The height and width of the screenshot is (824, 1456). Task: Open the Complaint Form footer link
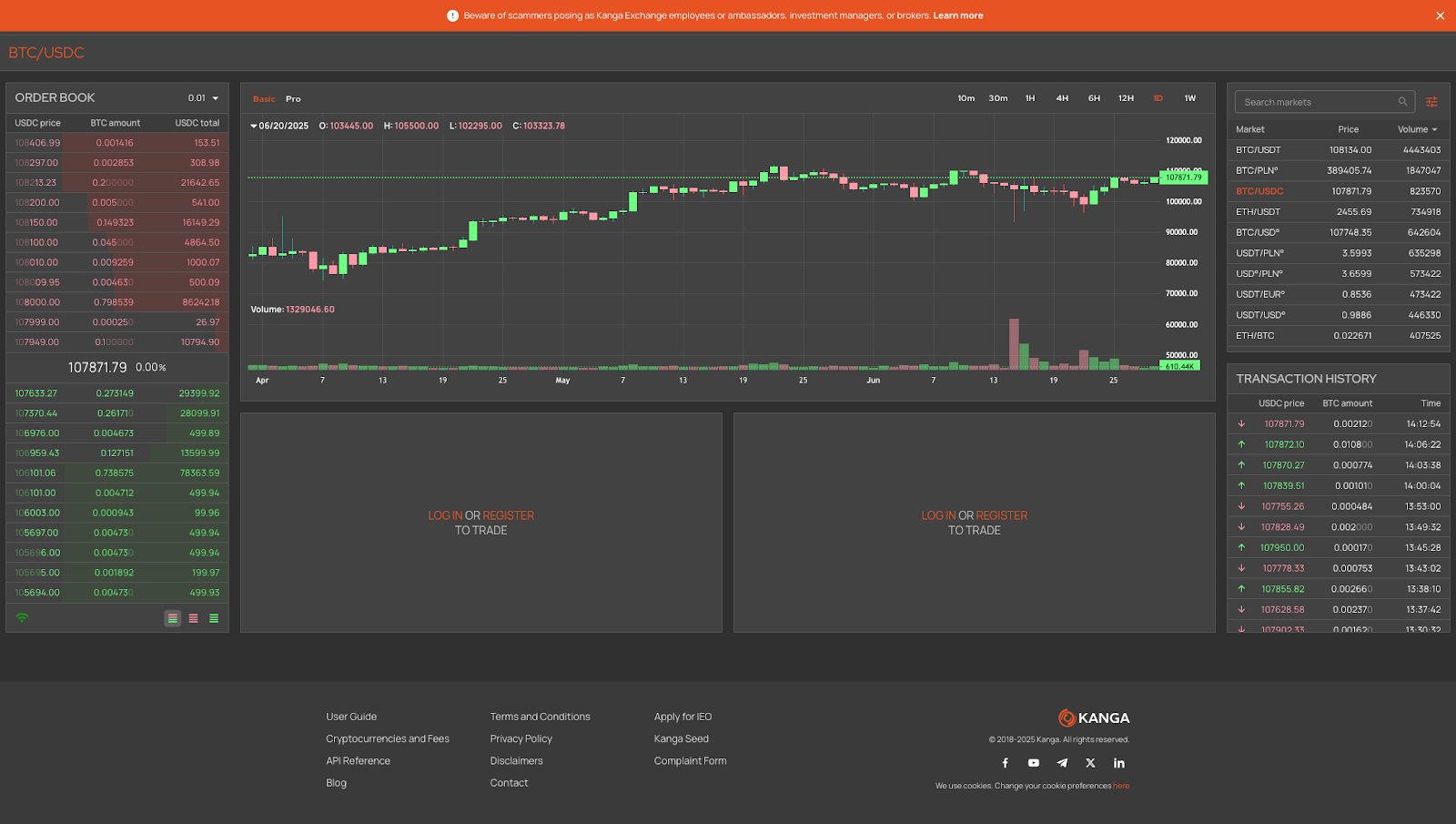(690, 761)
